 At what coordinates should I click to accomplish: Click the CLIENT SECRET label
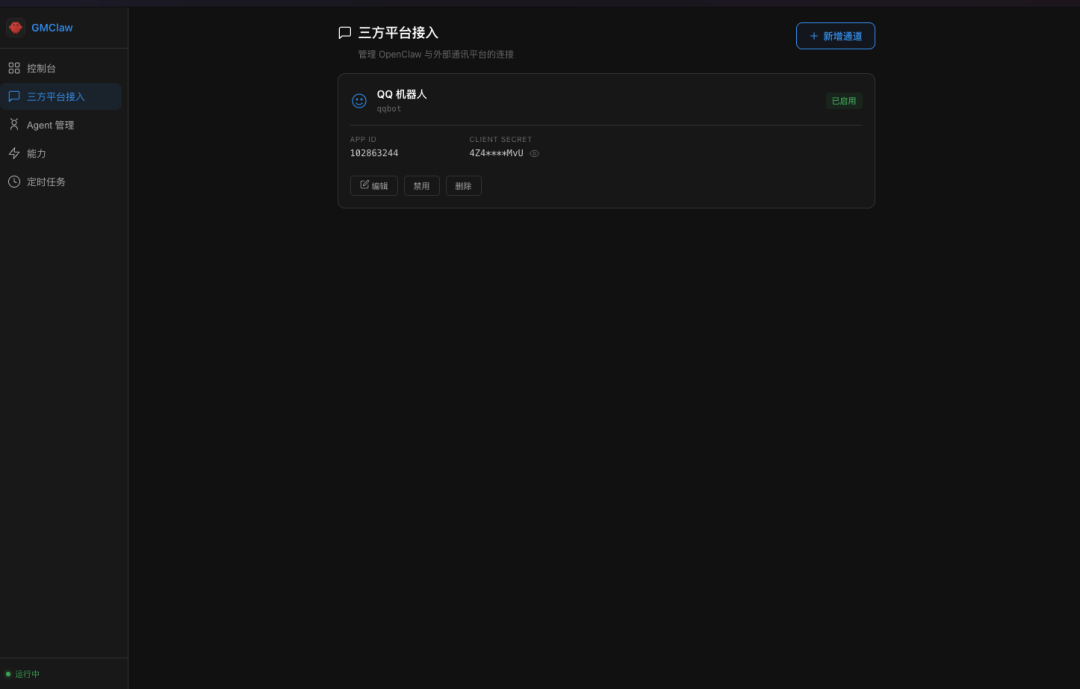[x=501, y=139]
